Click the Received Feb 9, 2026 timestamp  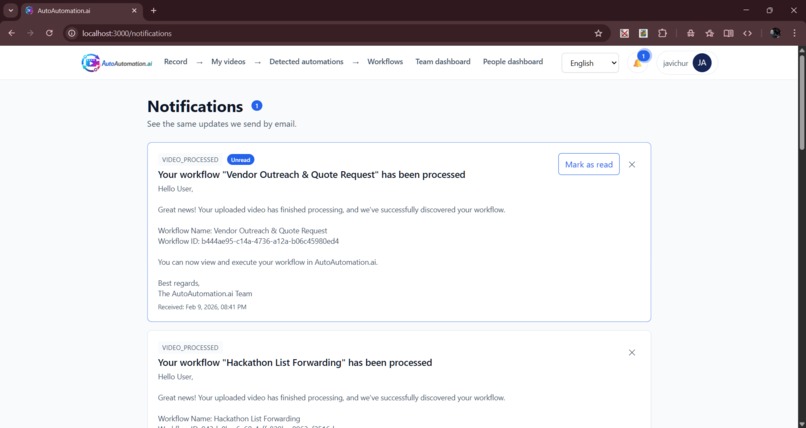pos(202,307)
